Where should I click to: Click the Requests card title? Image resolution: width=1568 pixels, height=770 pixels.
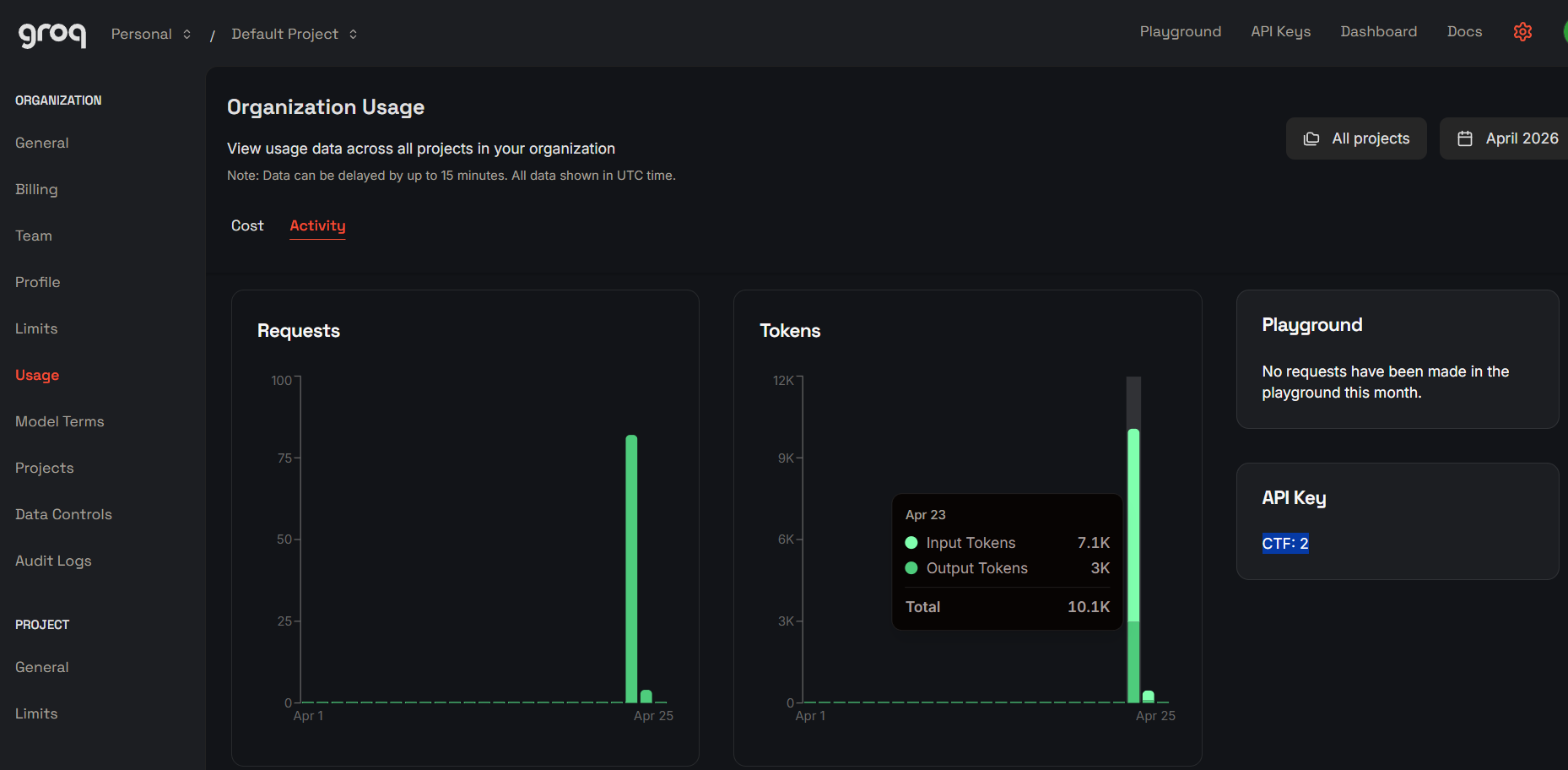(x=299, y=331)
